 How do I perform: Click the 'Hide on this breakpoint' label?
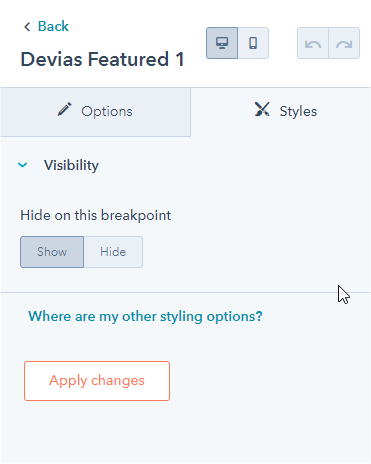[x=96, y=215]
